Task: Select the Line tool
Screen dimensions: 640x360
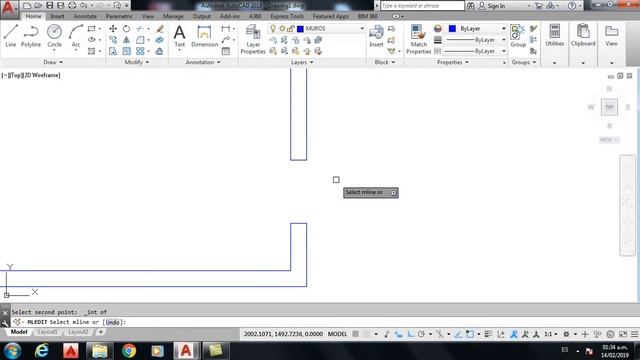Action: pos(11,36)
